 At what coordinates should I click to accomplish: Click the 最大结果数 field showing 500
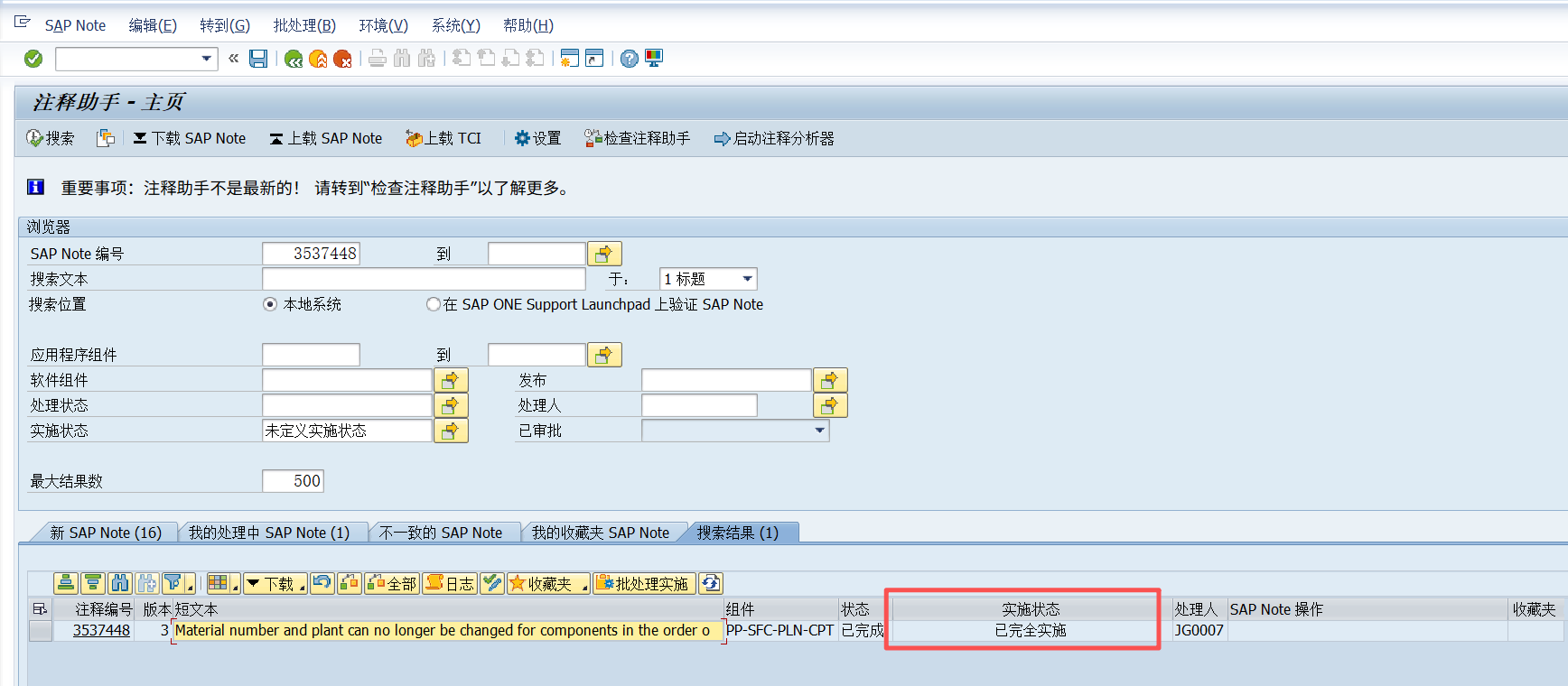293,481
